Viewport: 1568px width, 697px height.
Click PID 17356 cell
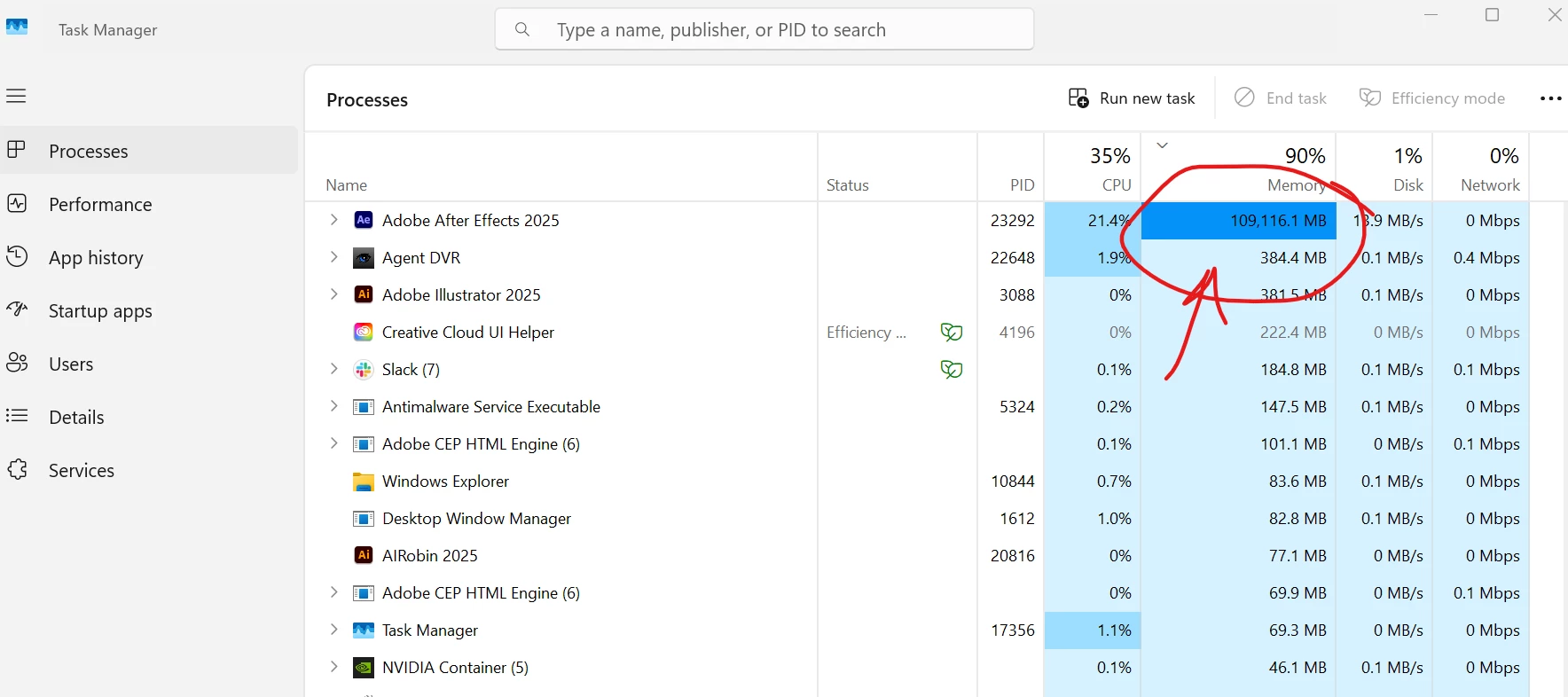pyautogui.click(x=1012, y=630)
